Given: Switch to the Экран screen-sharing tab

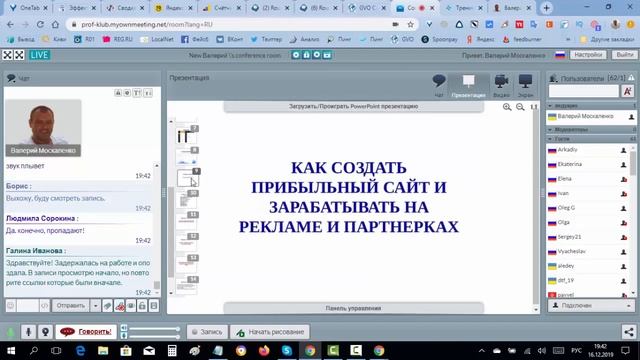Looking at the screenshot, I should (525, 85).
